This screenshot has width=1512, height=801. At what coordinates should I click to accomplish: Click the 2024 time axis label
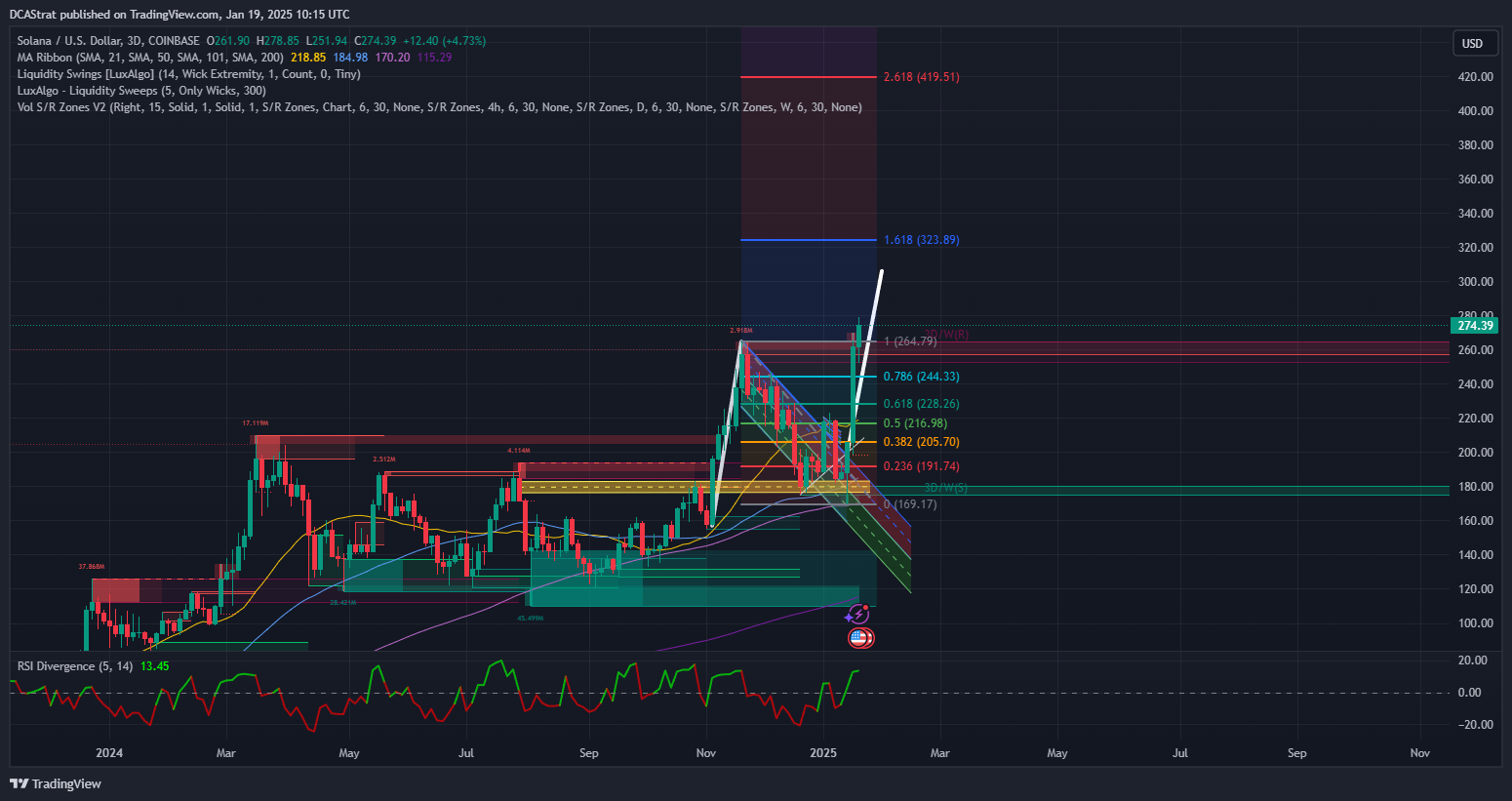coord(109,753)
